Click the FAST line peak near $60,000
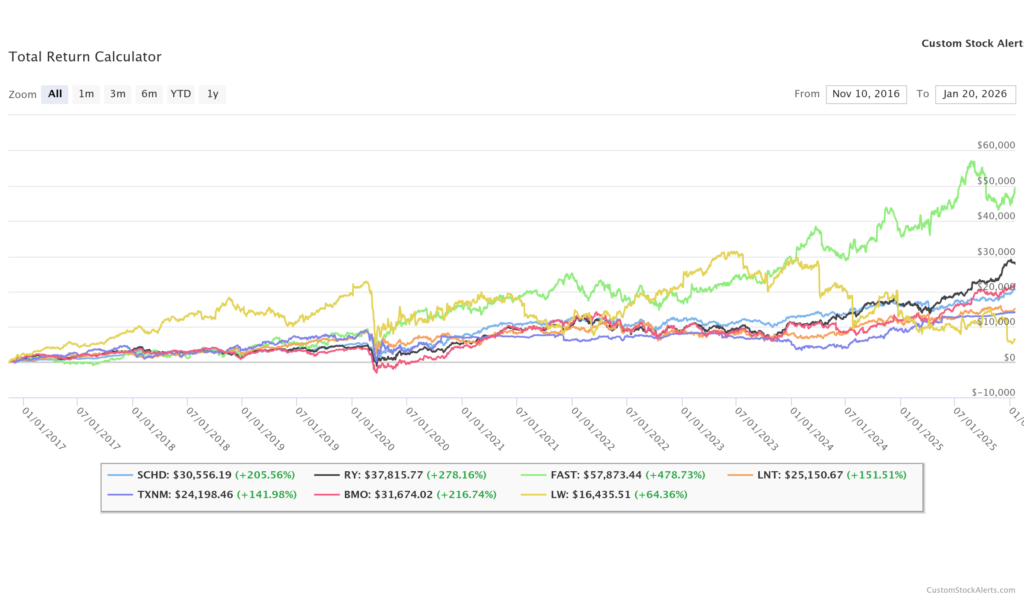Screen dimensions: 1024x597 (x=970, y=162)
